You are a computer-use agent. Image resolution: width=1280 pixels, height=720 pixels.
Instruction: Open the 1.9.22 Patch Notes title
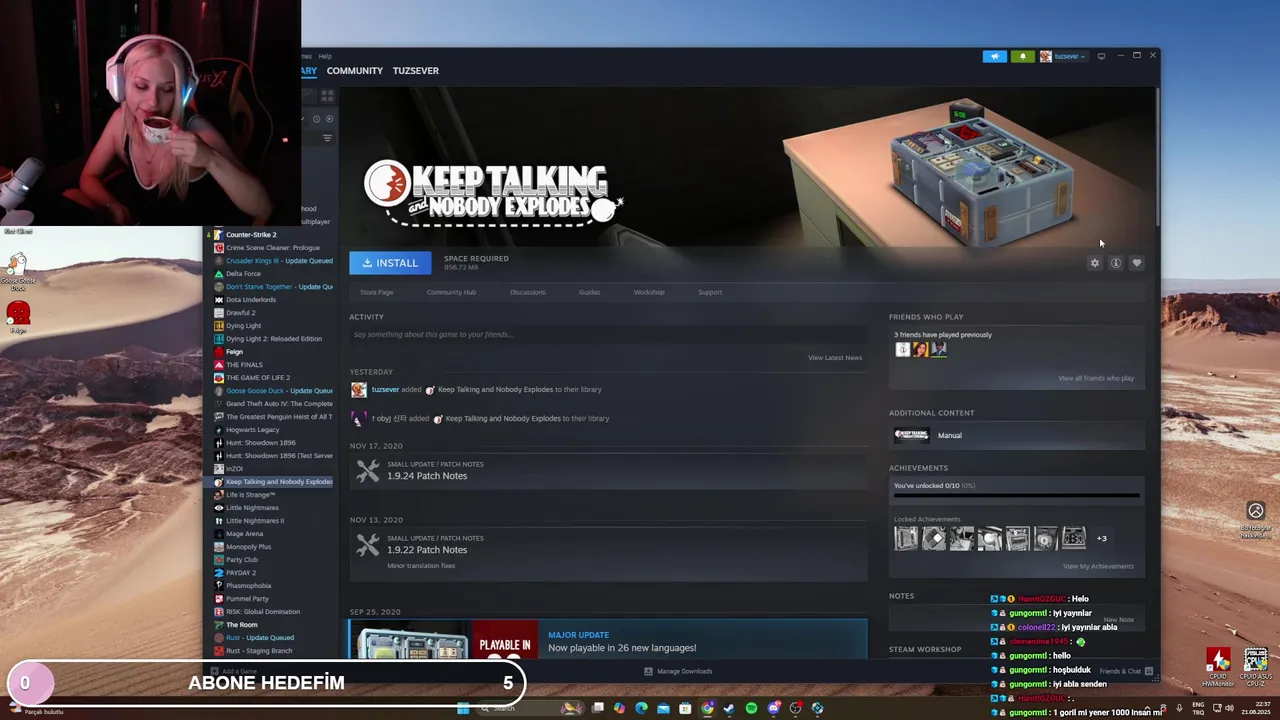427,550
